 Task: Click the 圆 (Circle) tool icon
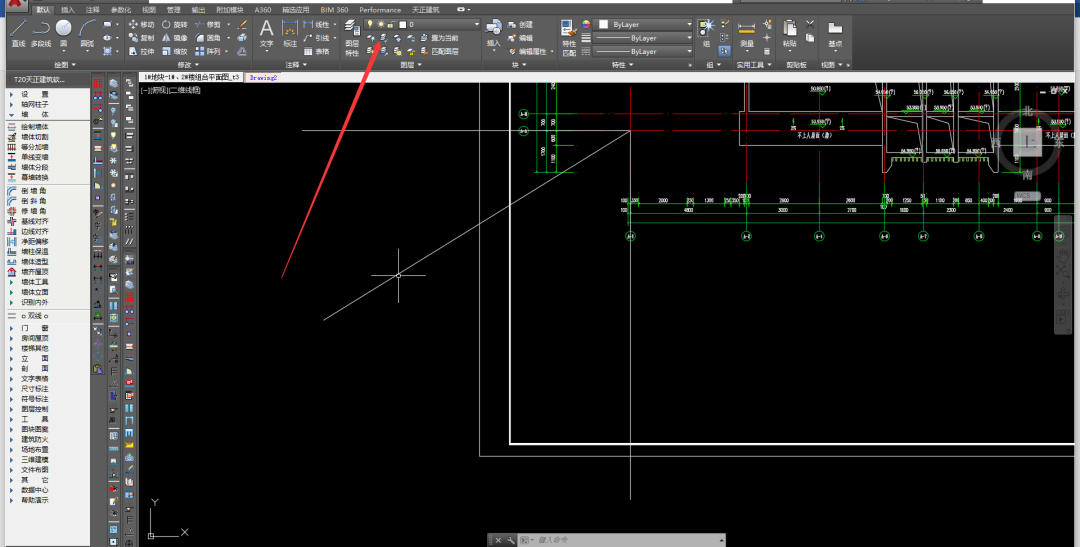(64, 32)
